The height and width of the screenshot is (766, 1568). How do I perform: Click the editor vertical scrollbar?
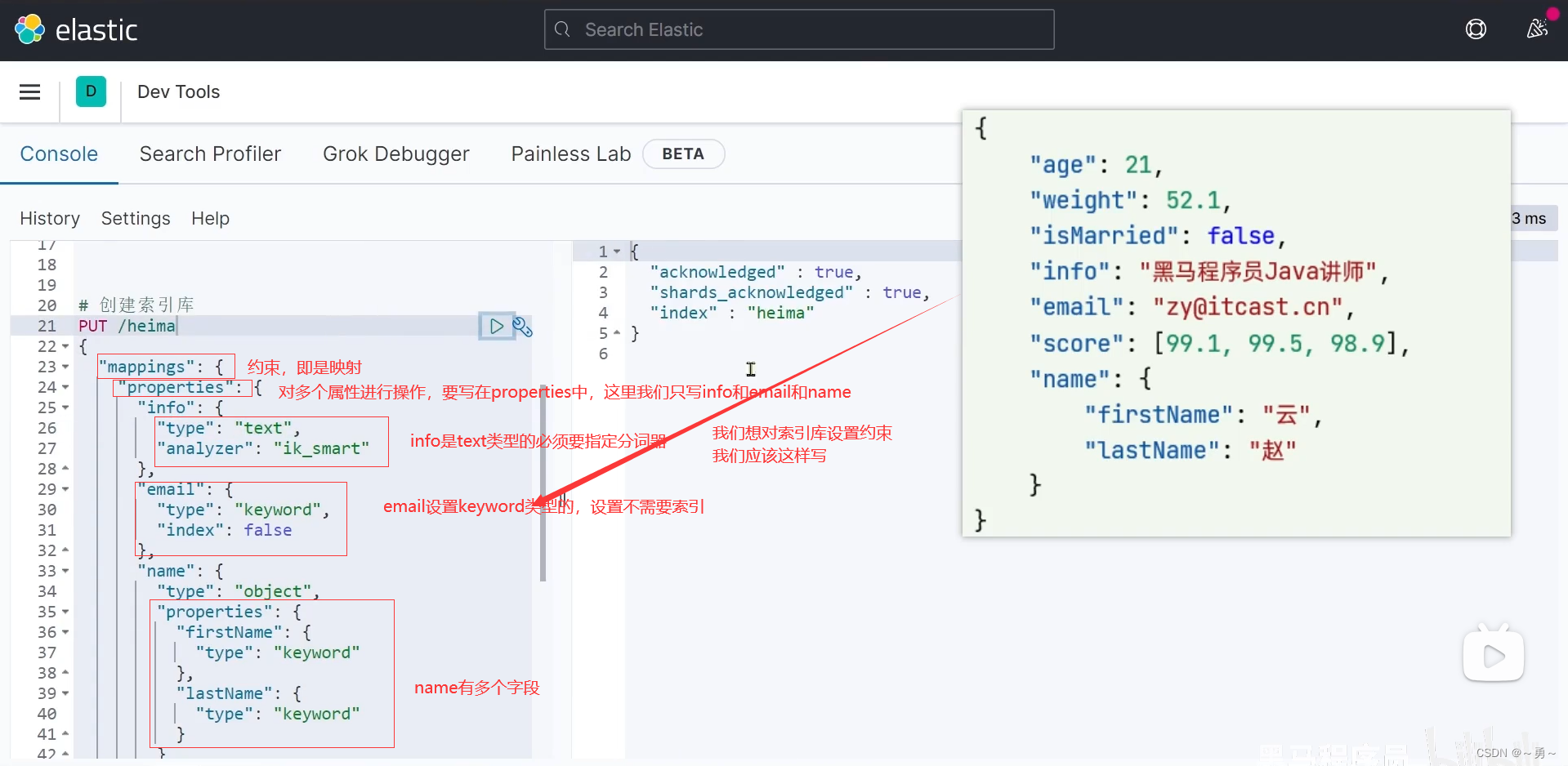[543, 482]
